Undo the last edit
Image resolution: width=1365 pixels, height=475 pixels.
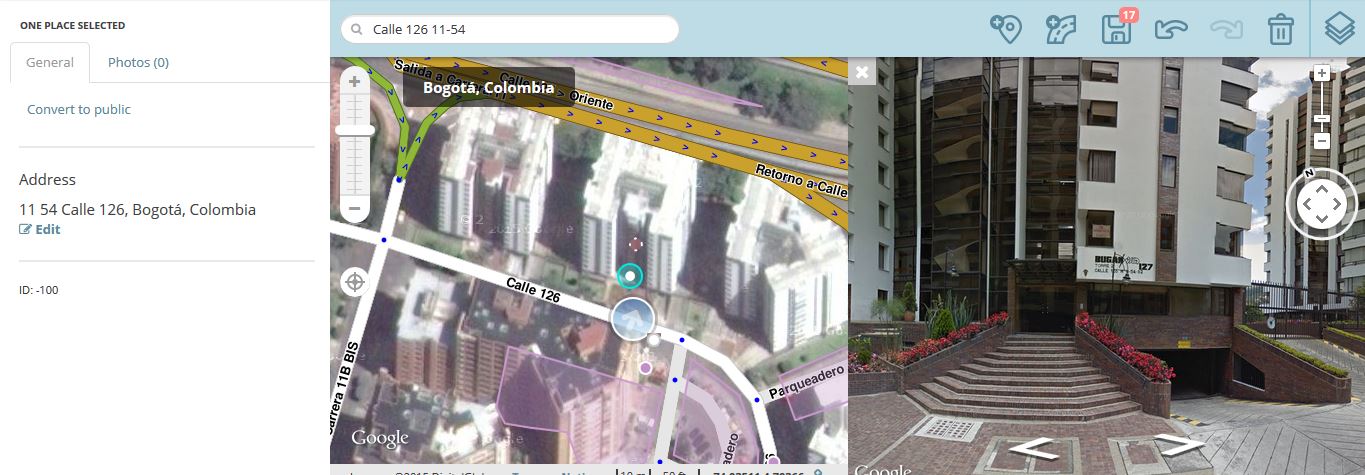(x=1170, y=29)
